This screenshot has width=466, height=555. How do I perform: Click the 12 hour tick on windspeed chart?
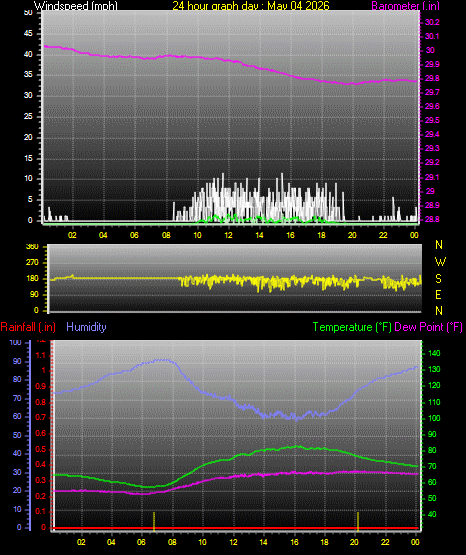click(x=228, y=235)
